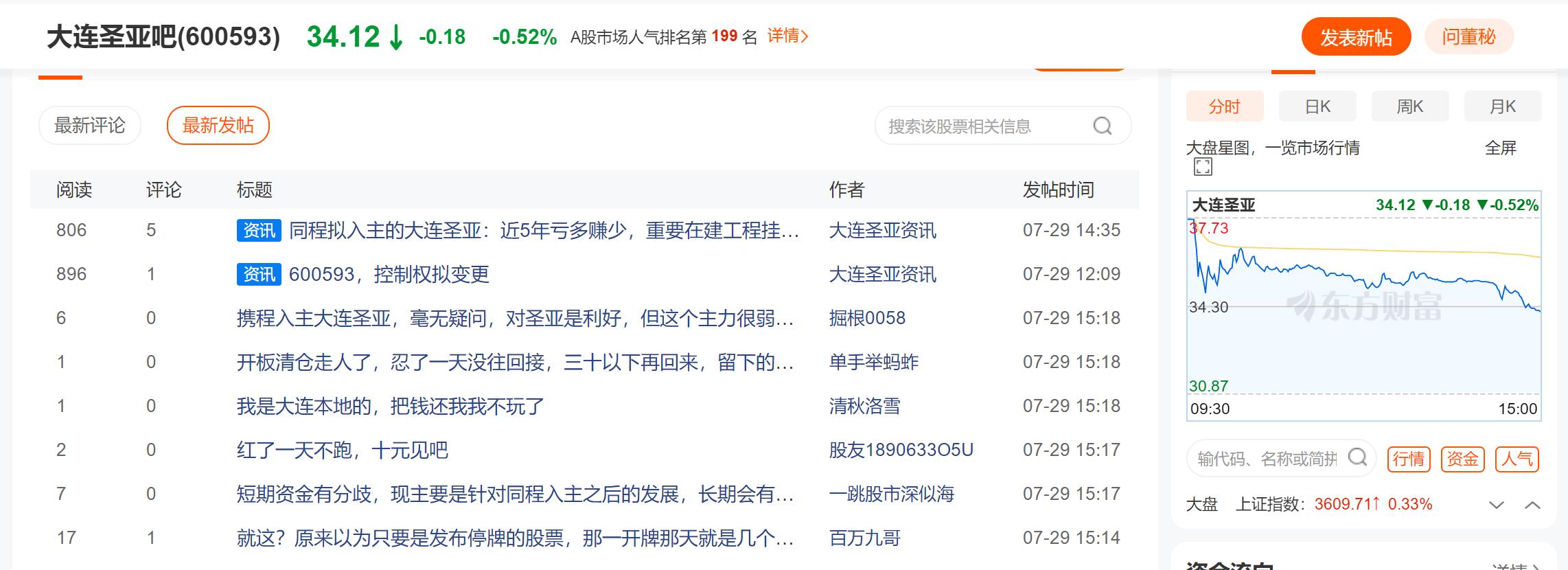The height and width of the screenshot is (570, 1568).
Task: Click the 大连圣亚吧(600593) title
Action: click(163, 36)
